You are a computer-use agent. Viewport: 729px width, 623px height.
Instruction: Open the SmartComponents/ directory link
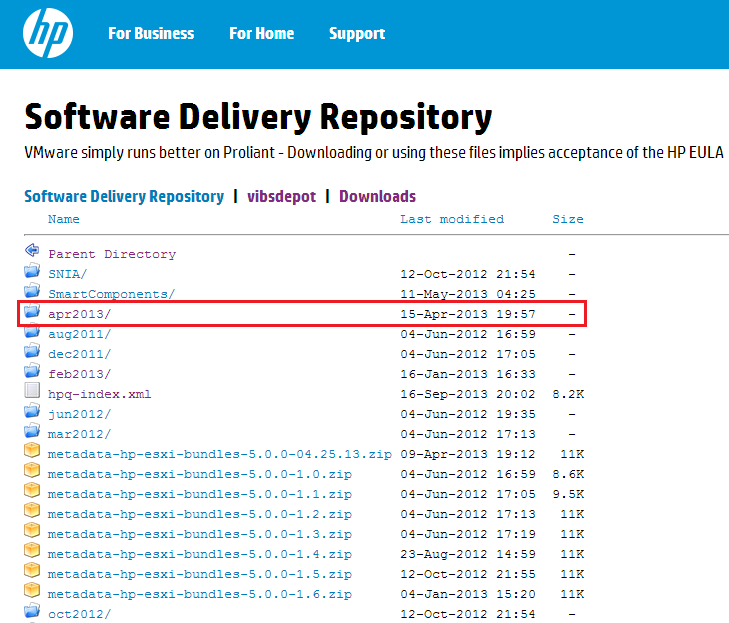point(111,294)
